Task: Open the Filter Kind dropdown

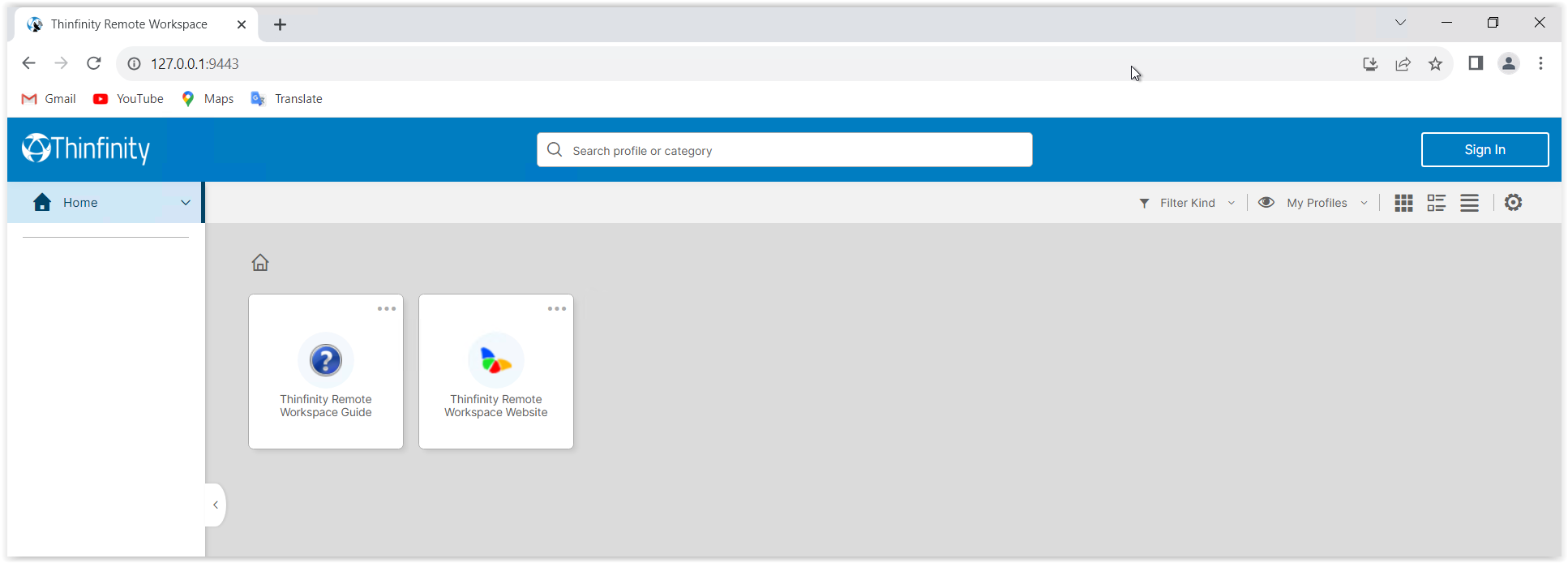Action: tap(1187, 203)
